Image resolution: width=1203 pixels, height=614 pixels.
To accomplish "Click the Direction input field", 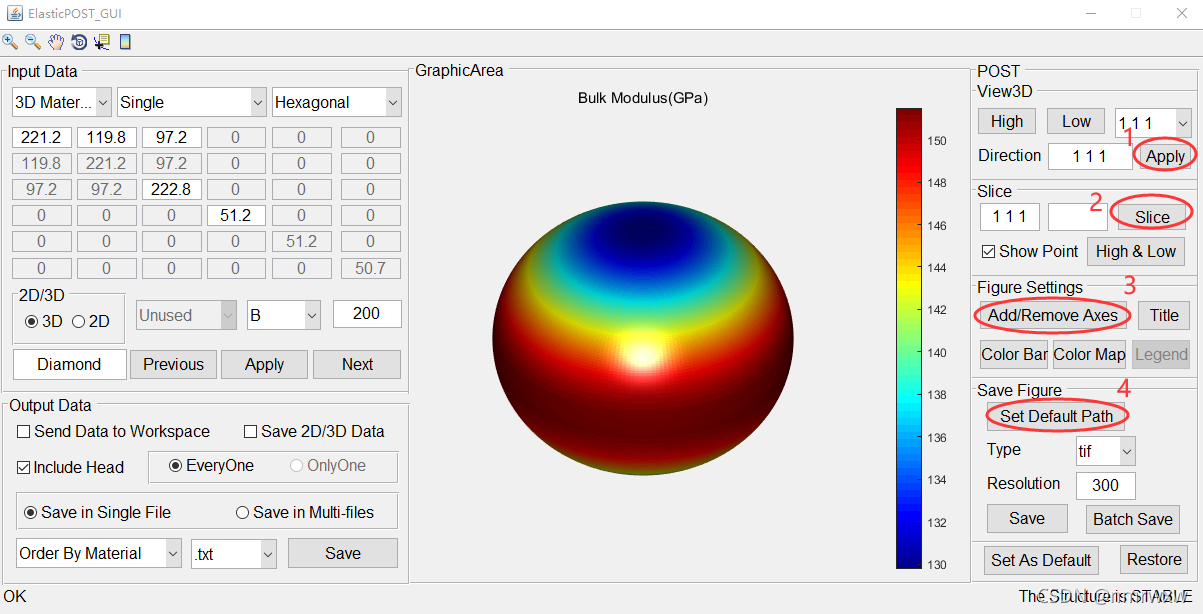I will coord(1089,156).
